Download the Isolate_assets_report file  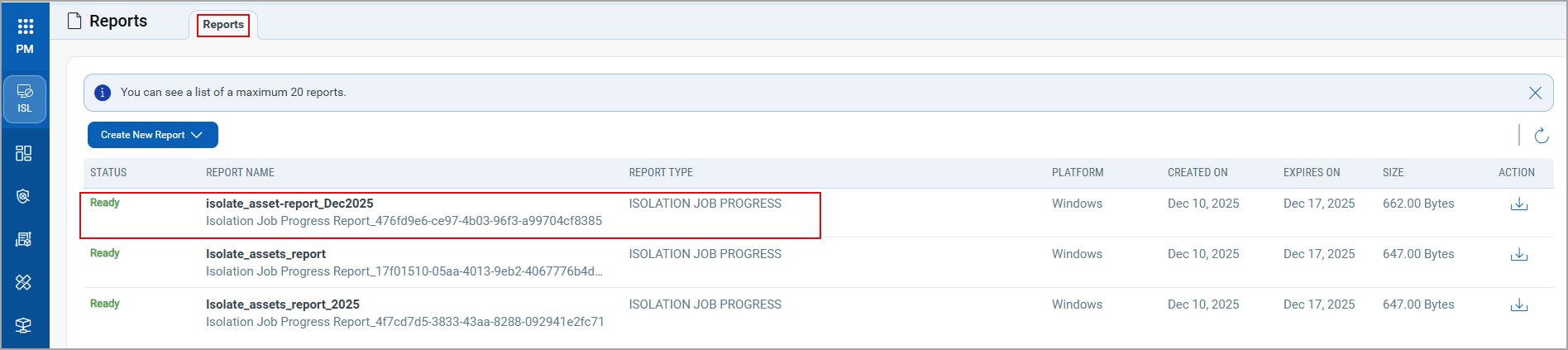click(1518, 255)
